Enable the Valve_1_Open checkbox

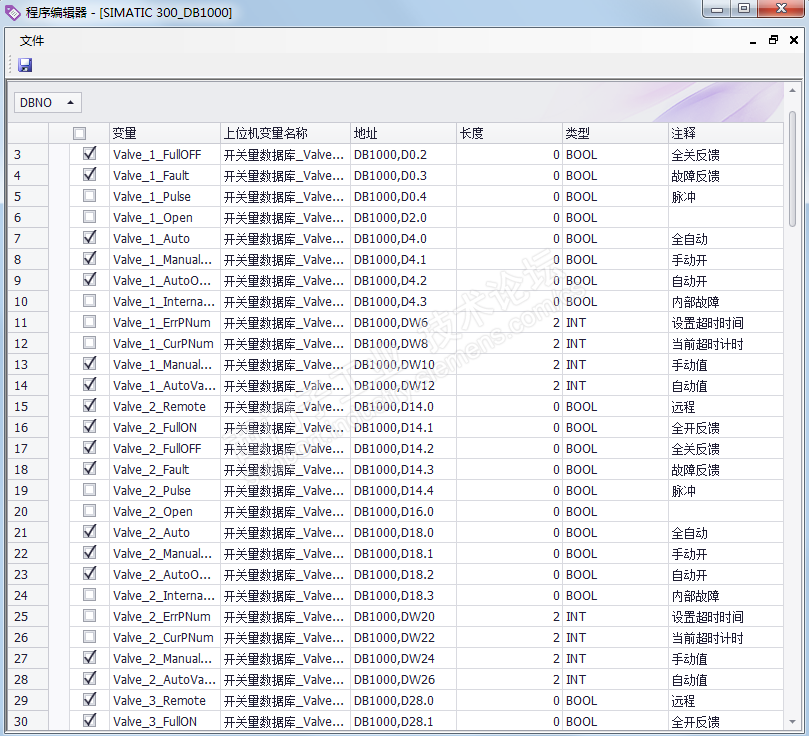click(90, 217)
